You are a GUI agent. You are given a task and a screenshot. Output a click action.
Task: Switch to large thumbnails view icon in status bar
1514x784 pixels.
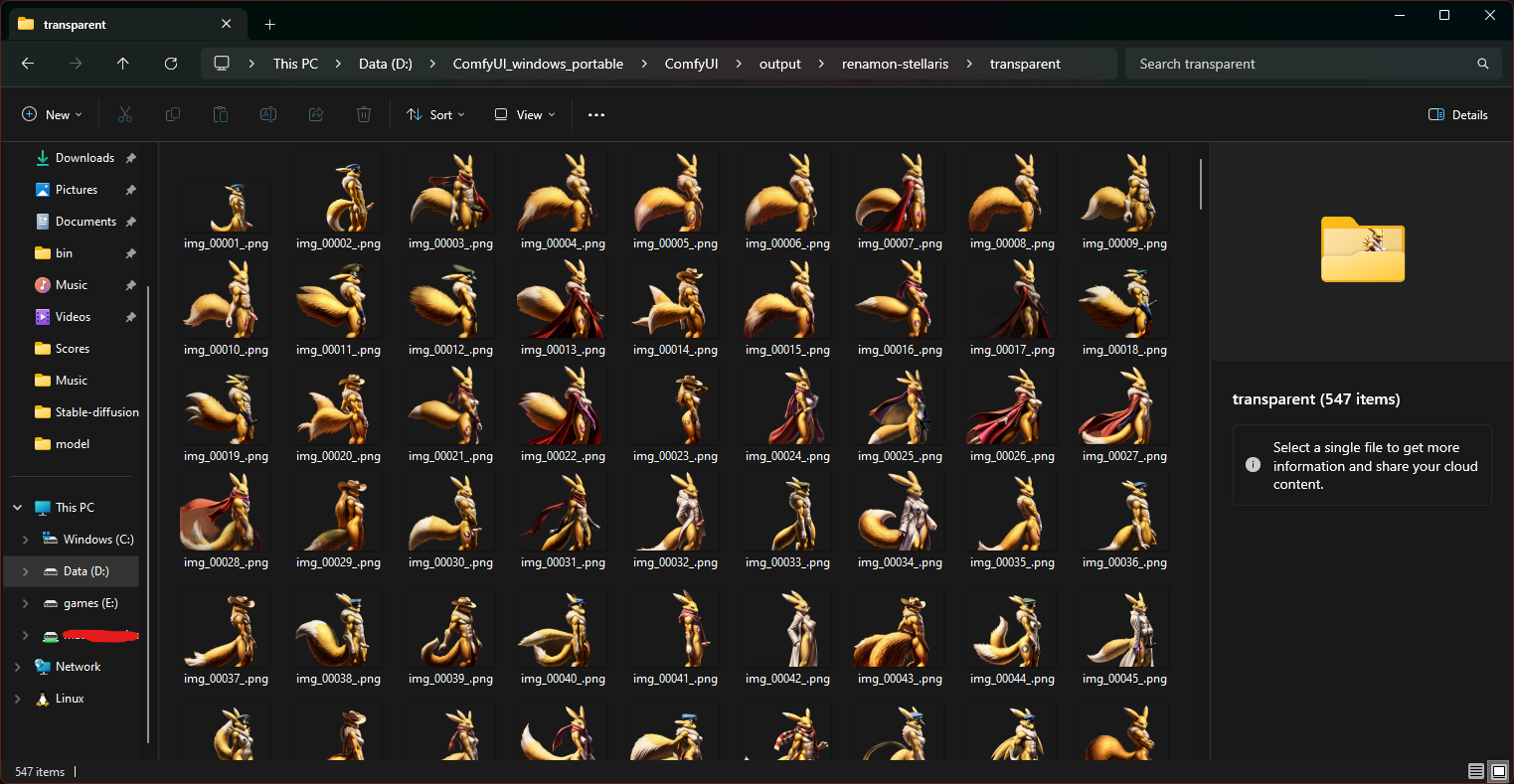pos(1499,772)
